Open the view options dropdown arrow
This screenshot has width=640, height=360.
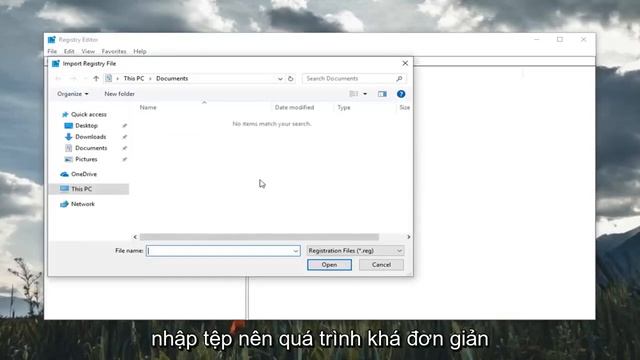[365, 94]
